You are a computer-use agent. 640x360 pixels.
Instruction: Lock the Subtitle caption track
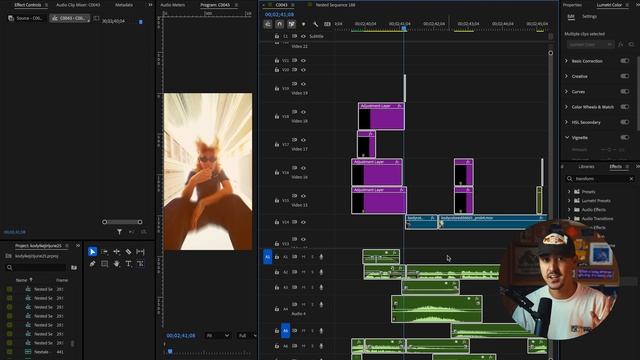(277, 36)
